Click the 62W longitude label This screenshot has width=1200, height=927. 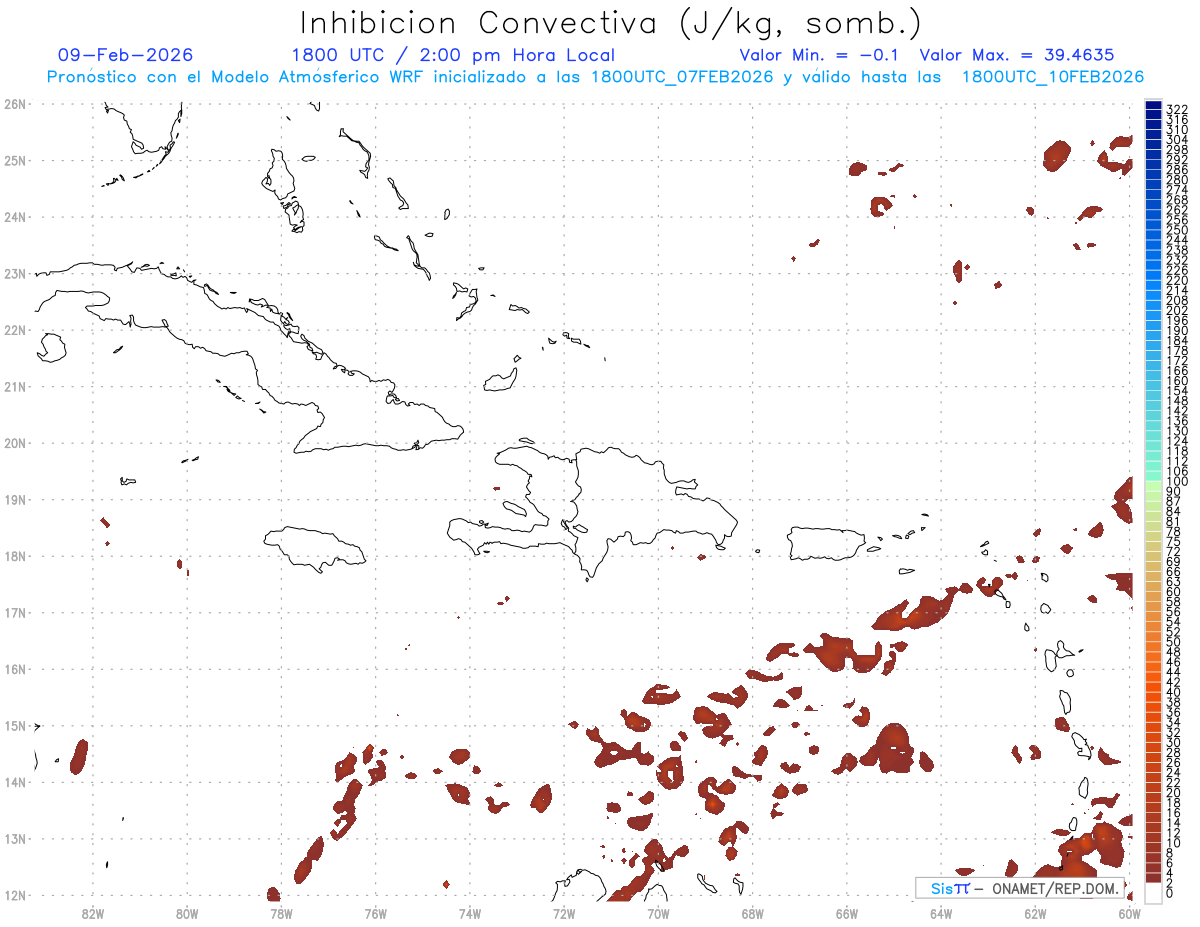click(x=1035, y=914)
